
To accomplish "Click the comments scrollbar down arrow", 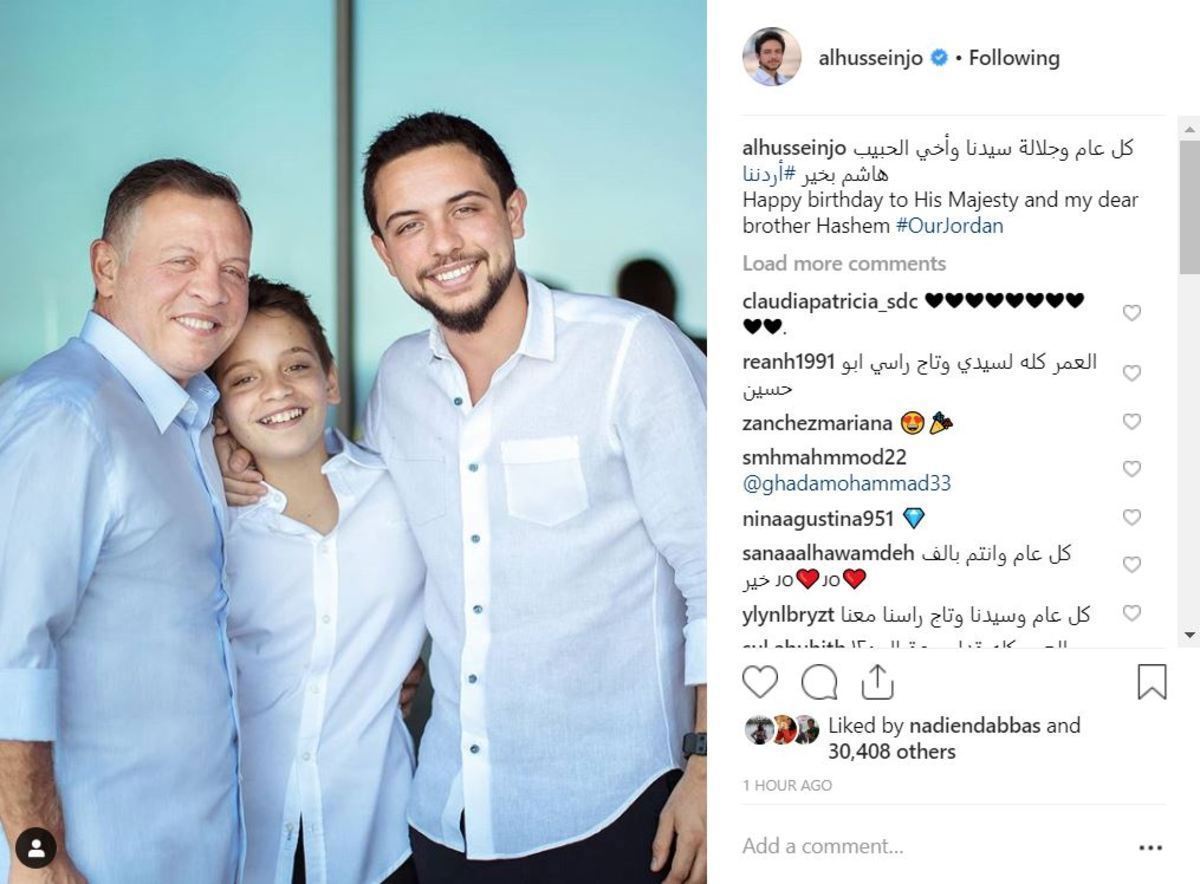I will 1189,635.
